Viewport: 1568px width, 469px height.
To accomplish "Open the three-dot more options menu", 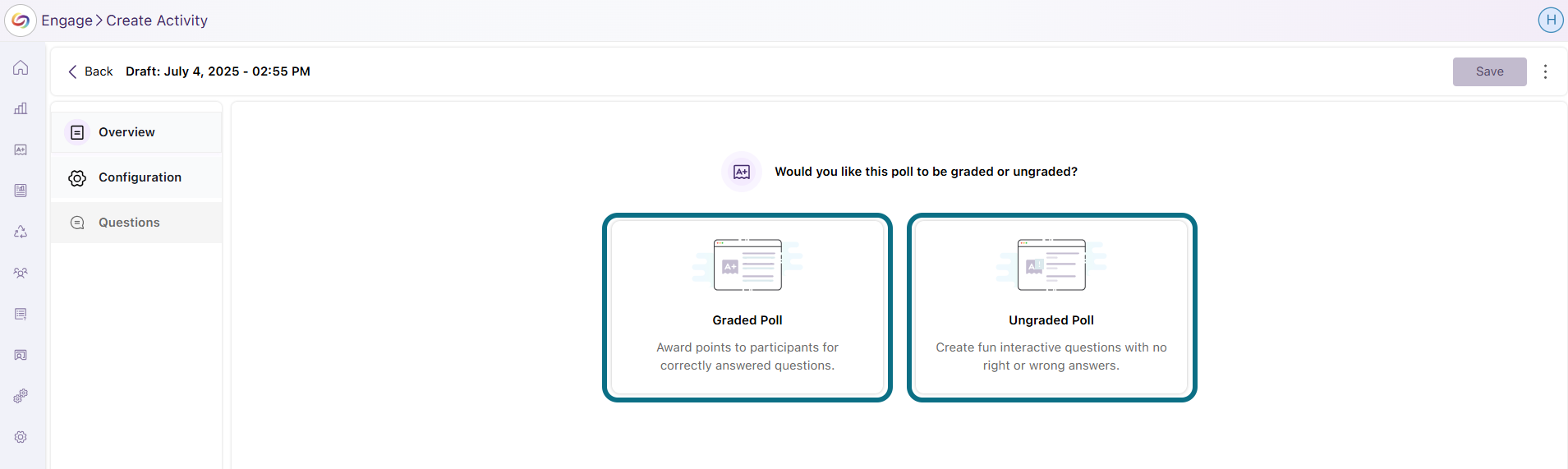I will click(x=1545, y=71).
